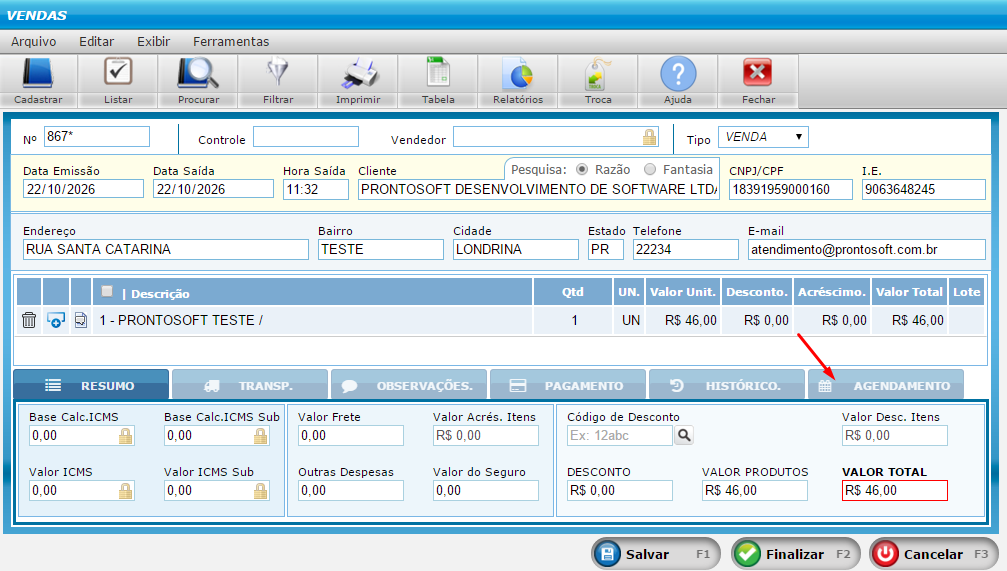
Task: Open the Arquivo menu
Action: 33,42
